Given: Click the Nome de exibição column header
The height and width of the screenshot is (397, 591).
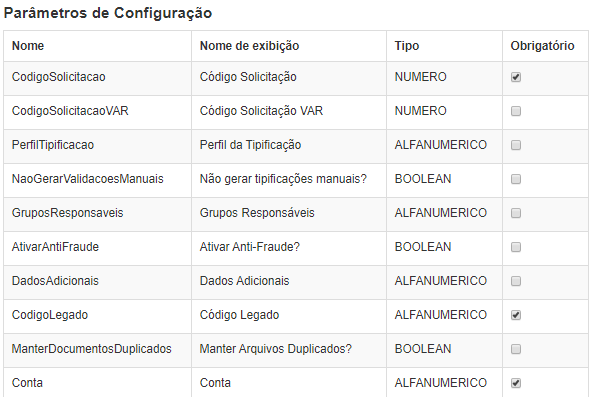Looking at the screenshot, I should click(x=289, y=46).
